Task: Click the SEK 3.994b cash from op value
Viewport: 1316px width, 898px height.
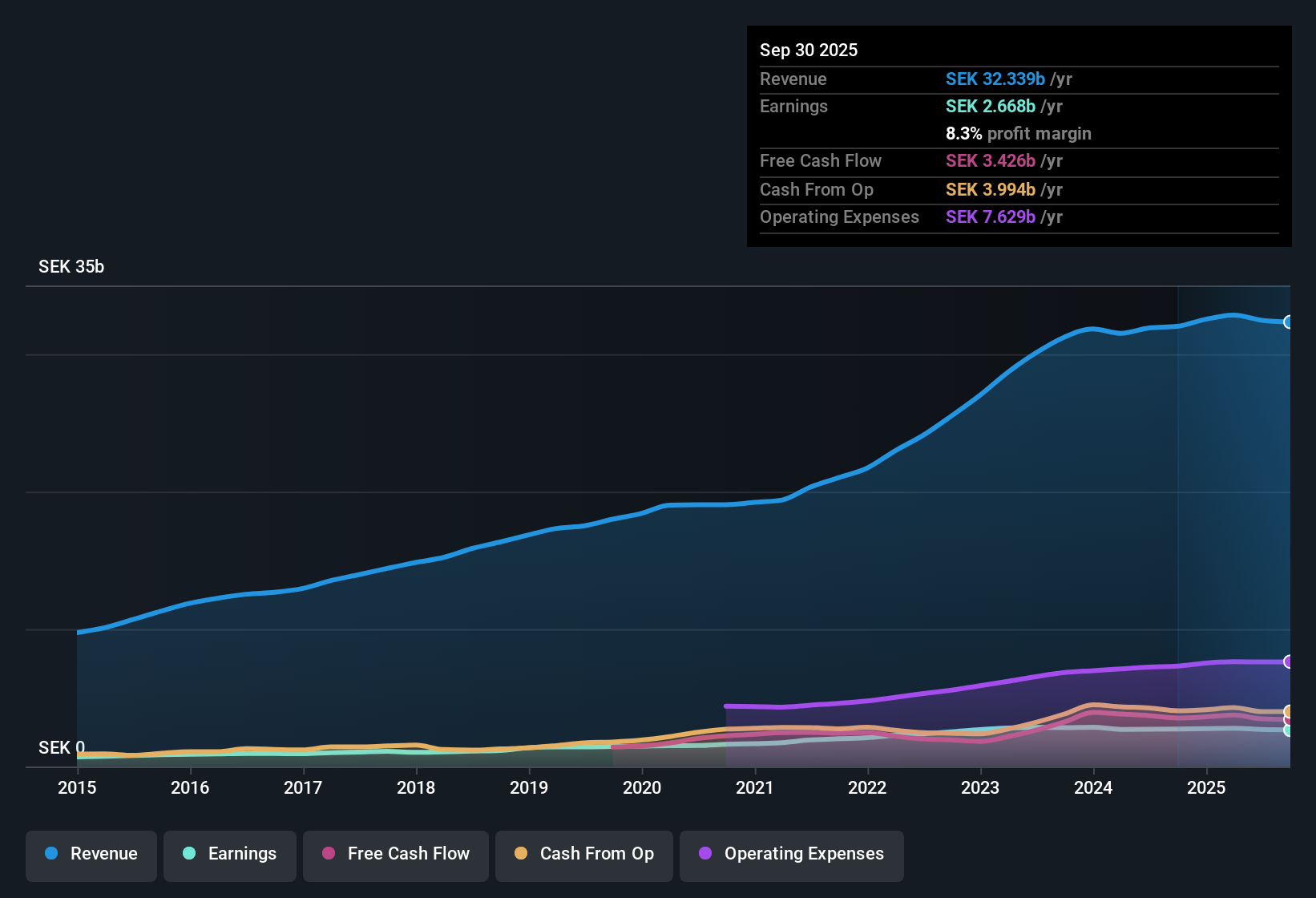Action: click(x=991, y=189)
